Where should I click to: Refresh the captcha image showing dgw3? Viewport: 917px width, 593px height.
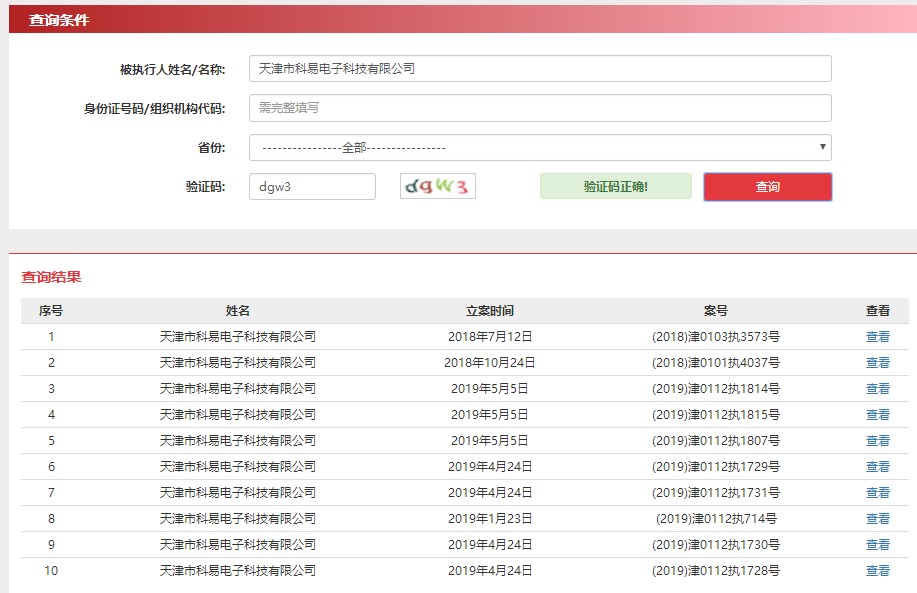(x=438, y=185)
